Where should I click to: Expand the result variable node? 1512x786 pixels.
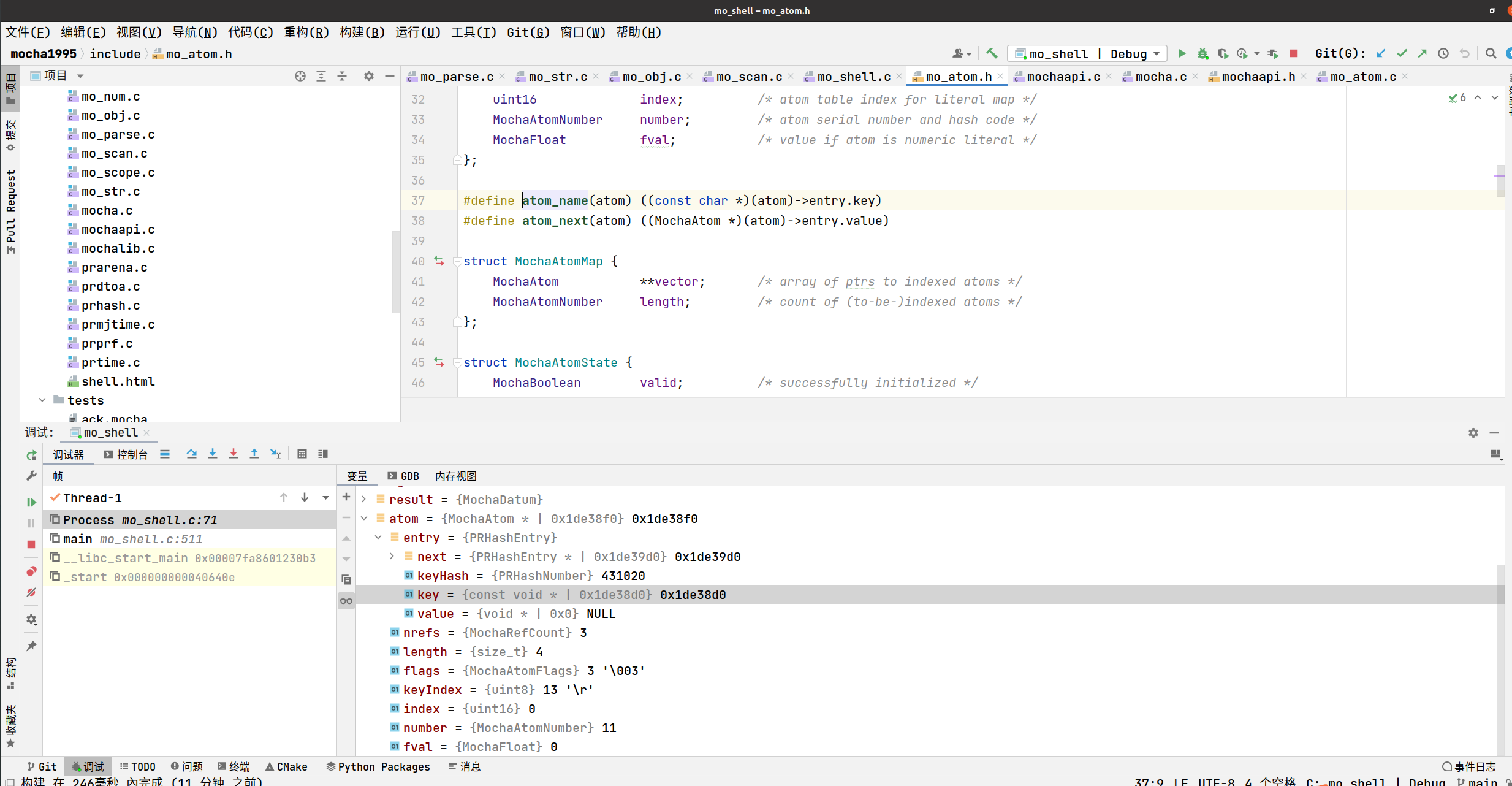(x=364, y=500)
